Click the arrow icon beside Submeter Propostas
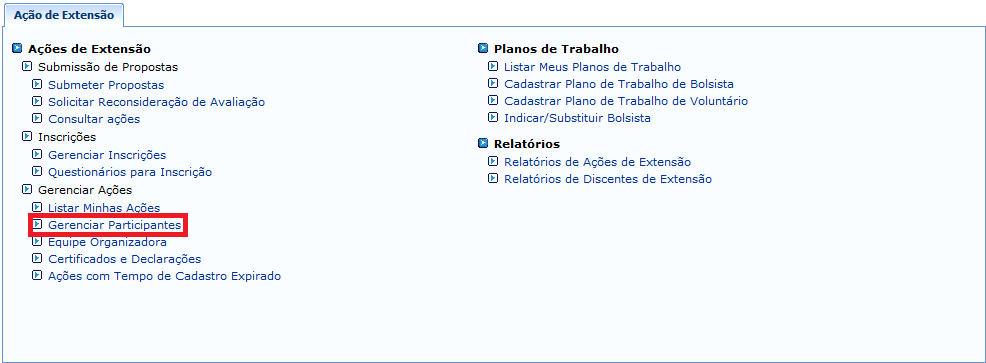The width and height of the screenshot is (986, 363). pos(37,84)
